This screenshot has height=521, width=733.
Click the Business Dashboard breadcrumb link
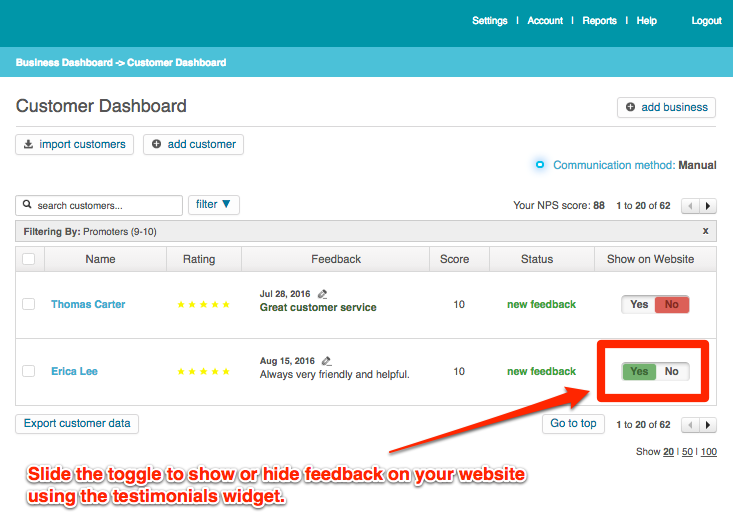point(64,62)
